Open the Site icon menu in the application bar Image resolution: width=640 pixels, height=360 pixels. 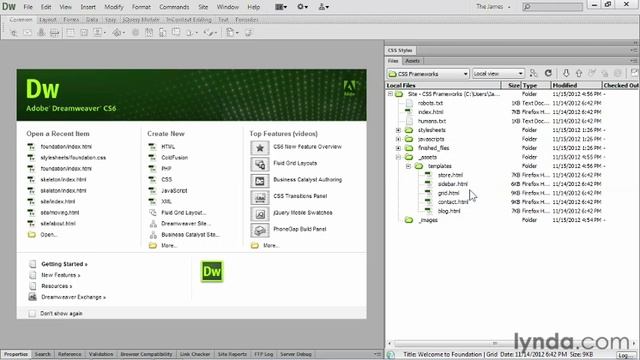(x=324, y=7)
